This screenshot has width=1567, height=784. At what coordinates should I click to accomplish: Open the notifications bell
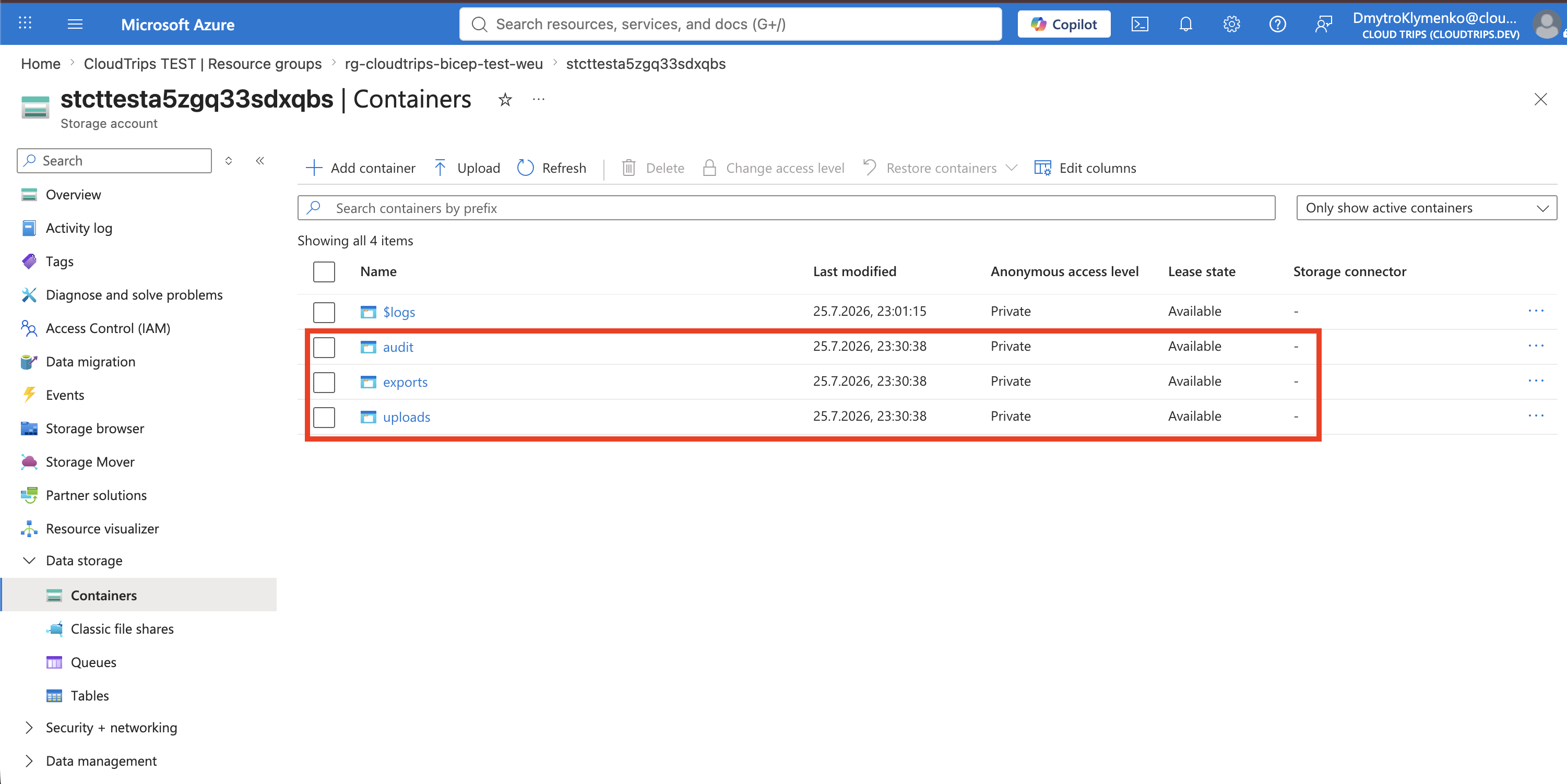pyautogui.click(x=1185, y=25)
